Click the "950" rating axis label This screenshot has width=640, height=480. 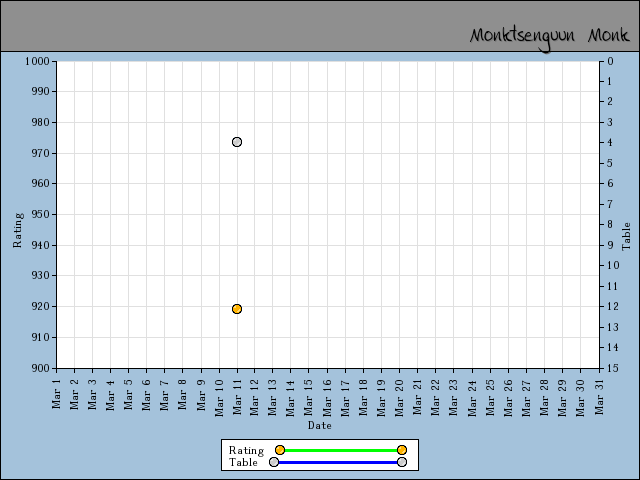click(x=40, y=214)
